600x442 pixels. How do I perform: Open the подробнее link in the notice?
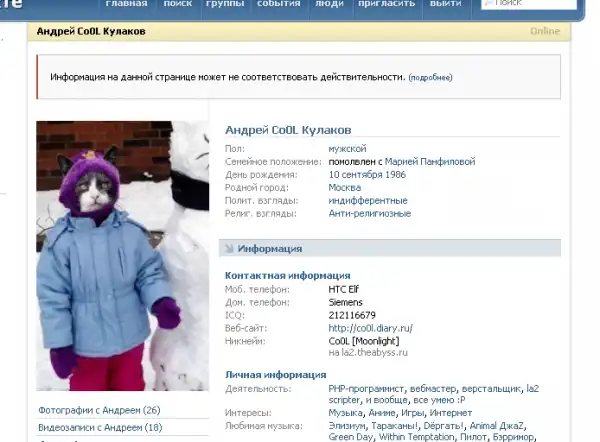[x=430, y=77]
